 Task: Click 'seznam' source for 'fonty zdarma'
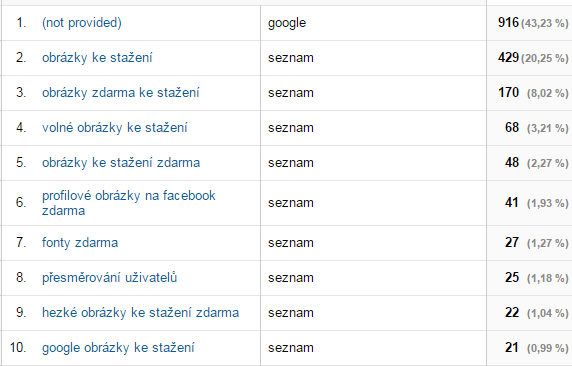click(x=291, y=243)
